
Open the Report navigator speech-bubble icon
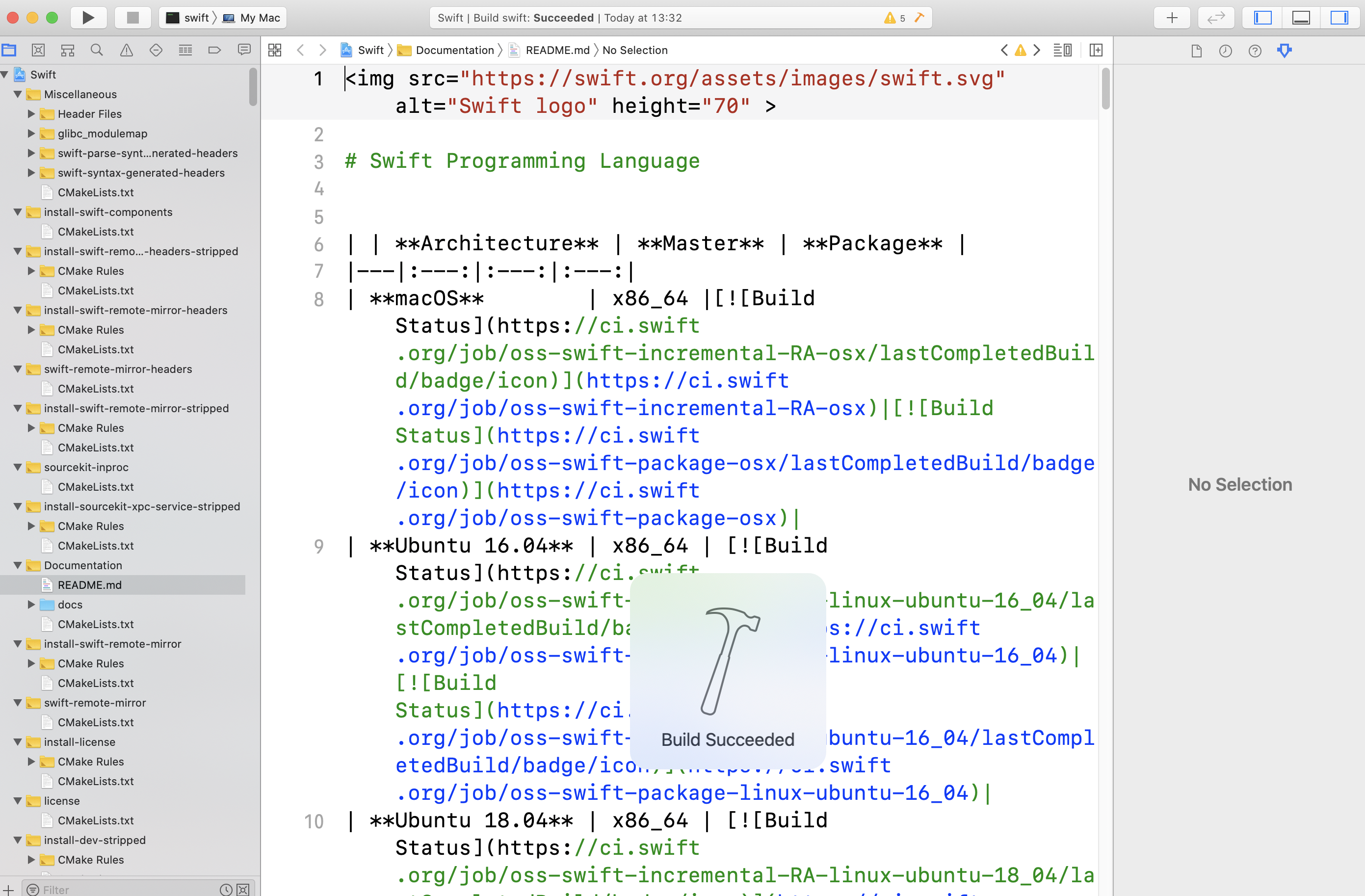[x=244, y=51]
